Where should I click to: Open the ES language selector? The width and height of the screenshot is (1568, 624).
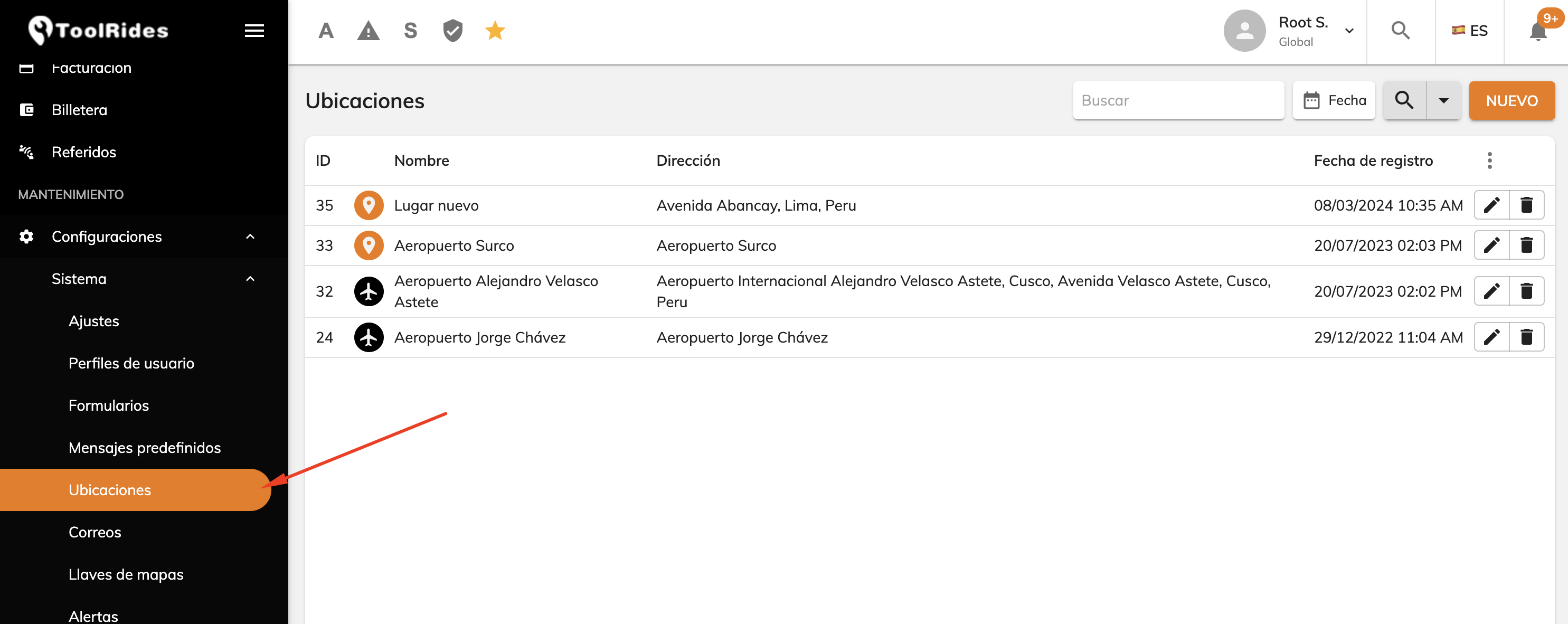1469,31
